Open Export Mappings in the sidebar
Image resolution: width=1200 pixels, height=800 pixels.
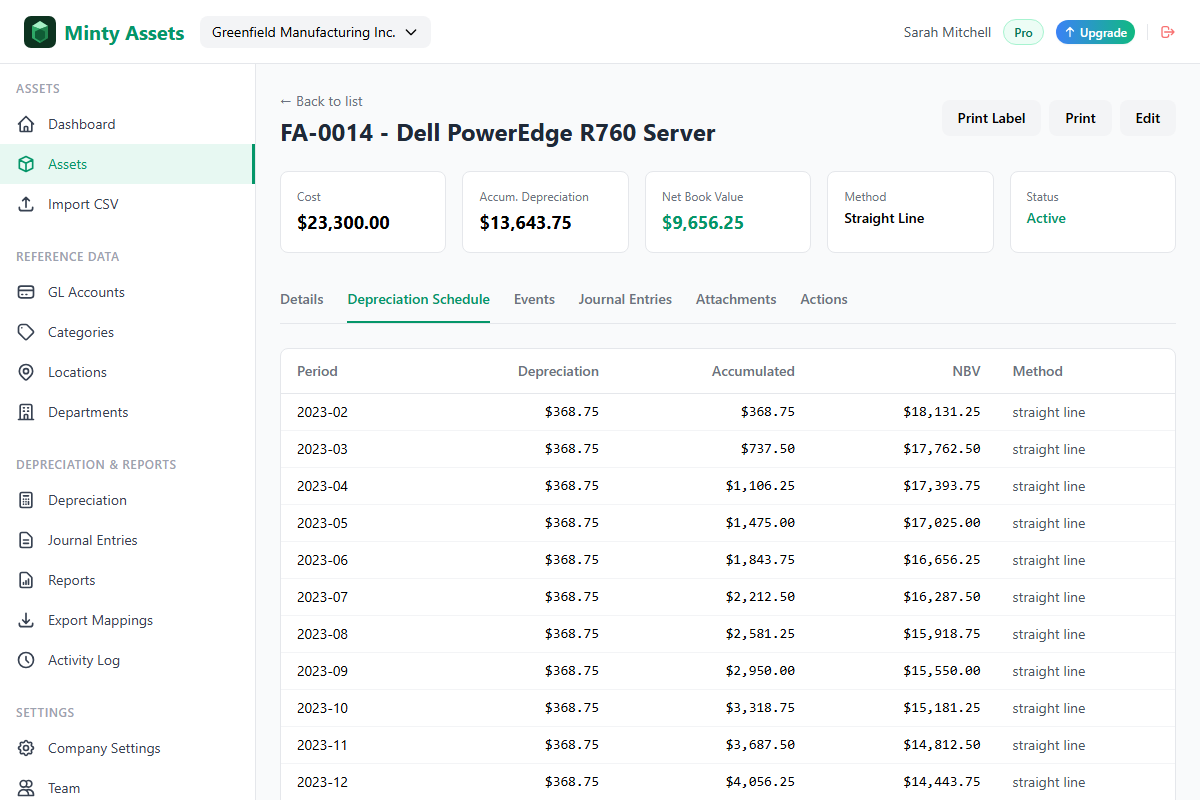point(127,620)
